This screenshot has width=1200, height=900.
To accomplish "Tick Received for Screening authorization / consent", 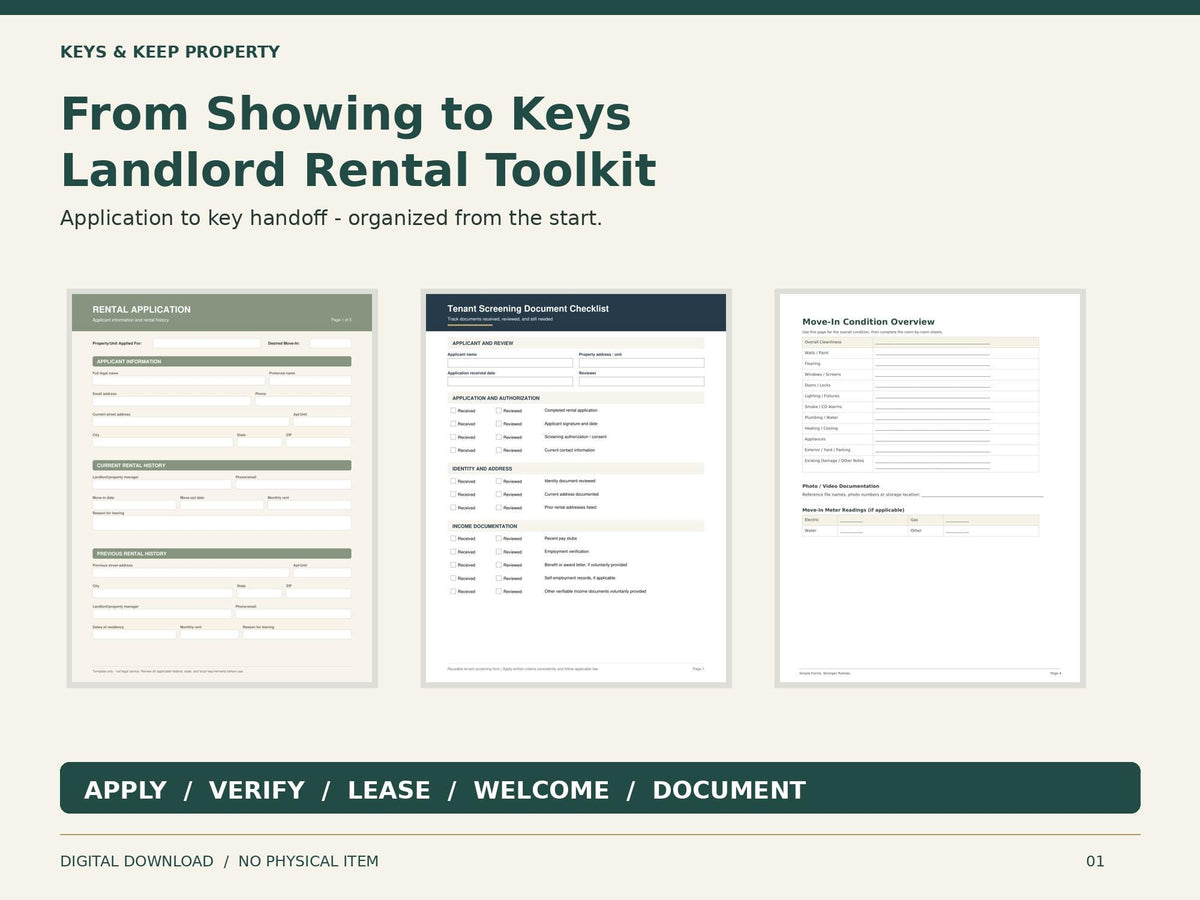I will point(453,437).
